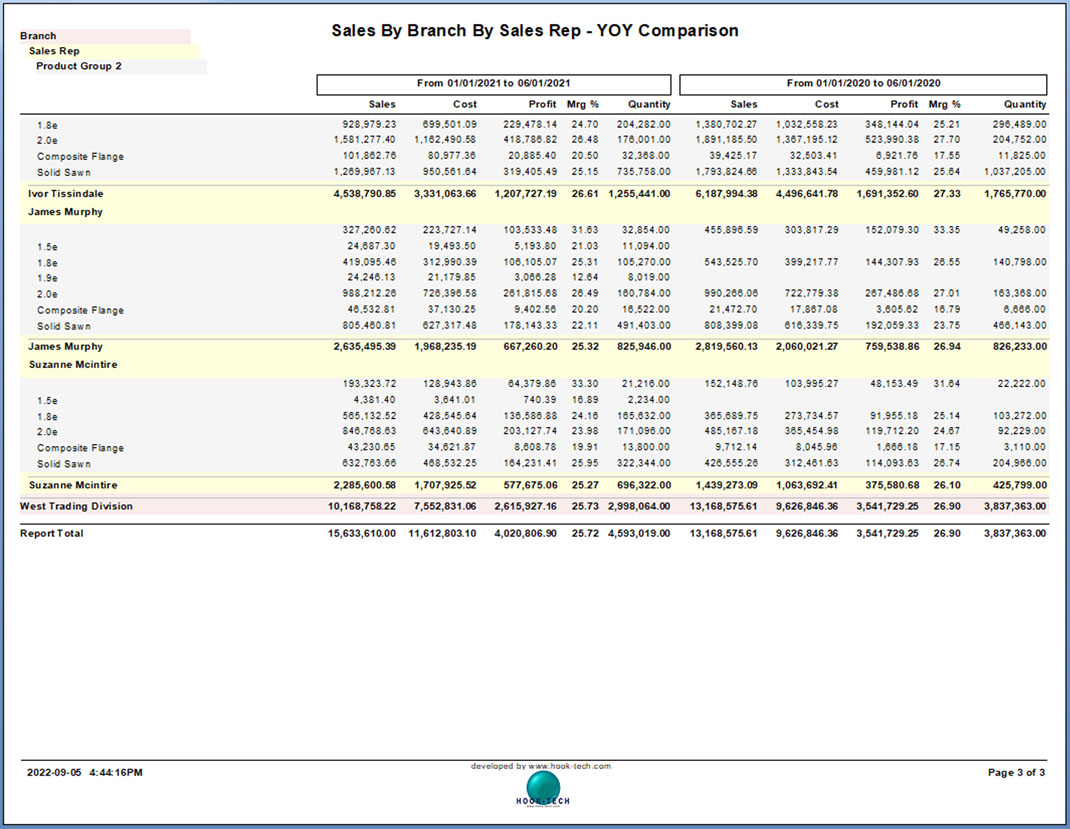Viewport: 1070px width, 829px height.
Task: Click the 2021 Cost column header
Action: 465,104
